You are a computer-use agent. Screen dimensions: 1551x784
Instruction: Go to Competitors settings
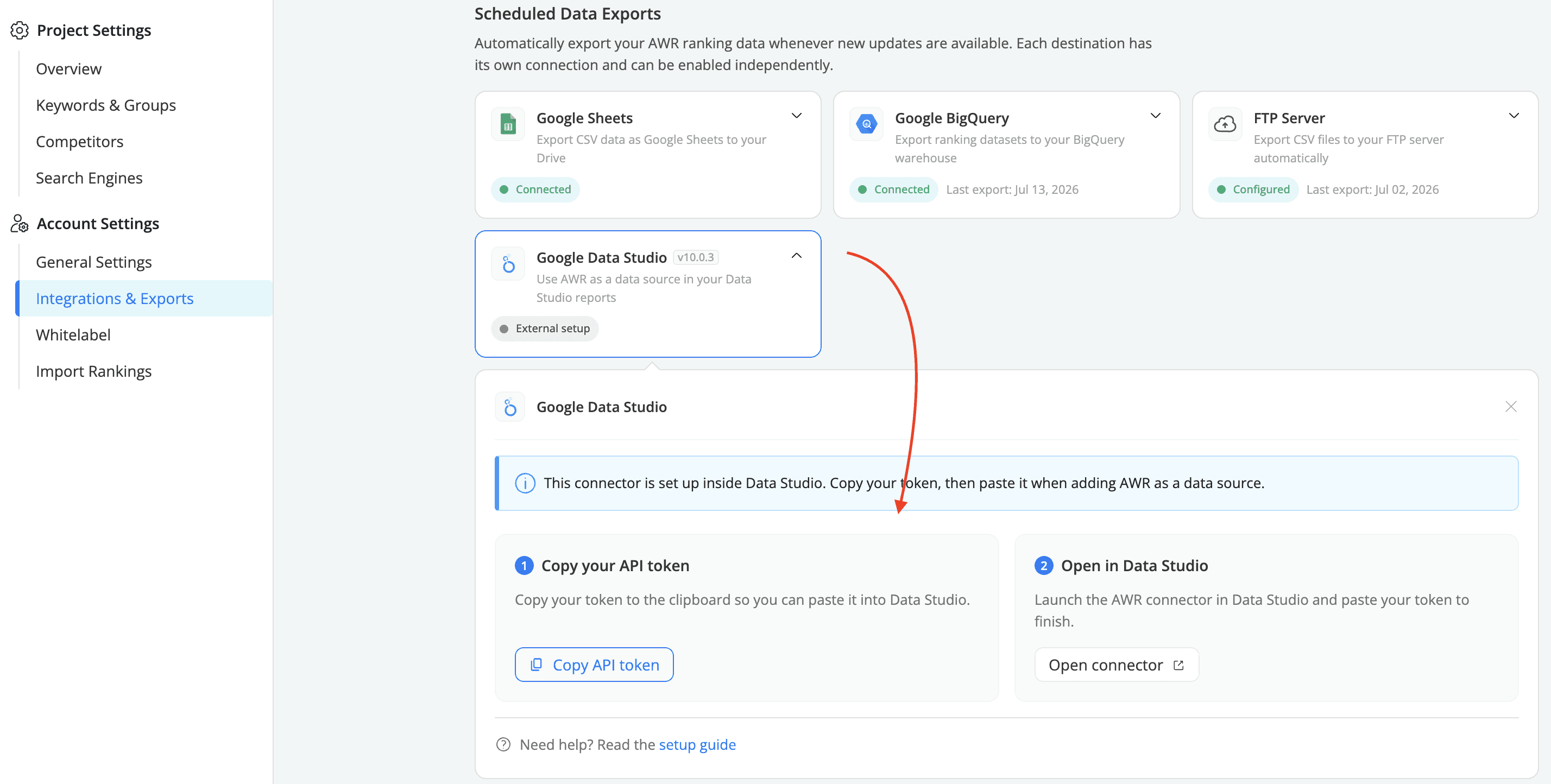tap(79, 142)
